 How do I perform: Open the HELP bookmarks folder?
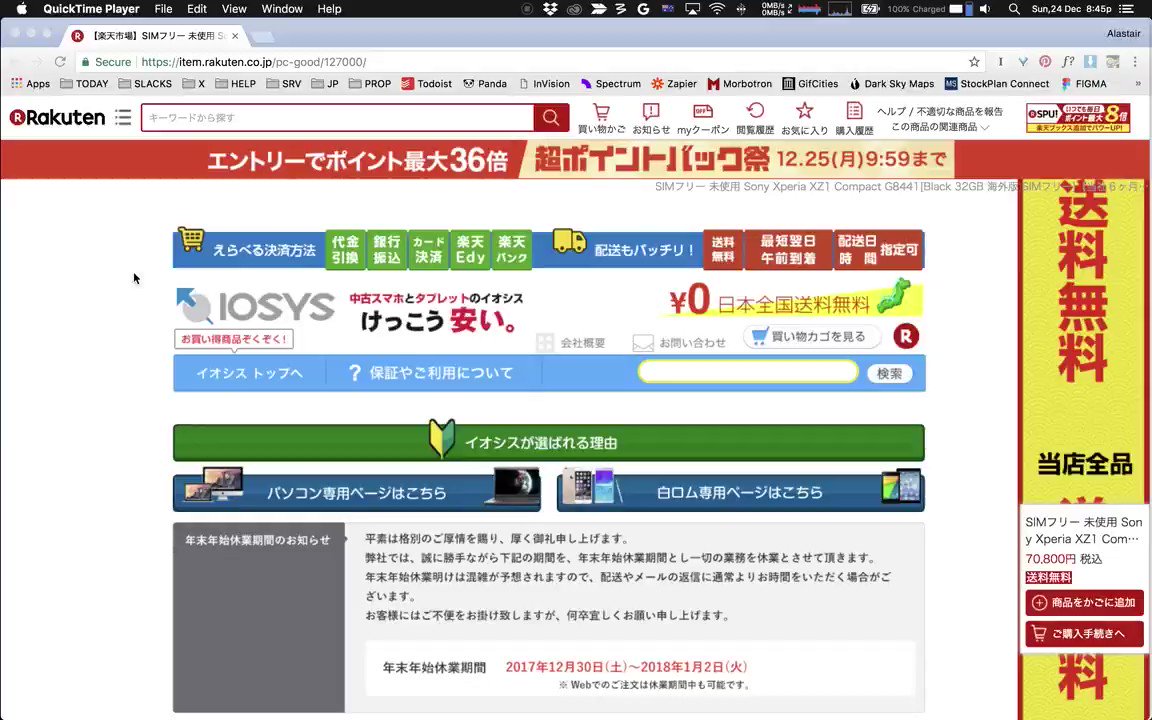pos(236,84)
